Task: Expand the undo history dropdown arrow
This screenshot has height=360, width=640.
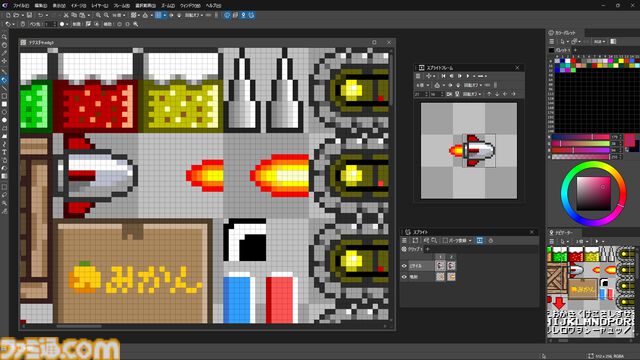Action: 46,15
